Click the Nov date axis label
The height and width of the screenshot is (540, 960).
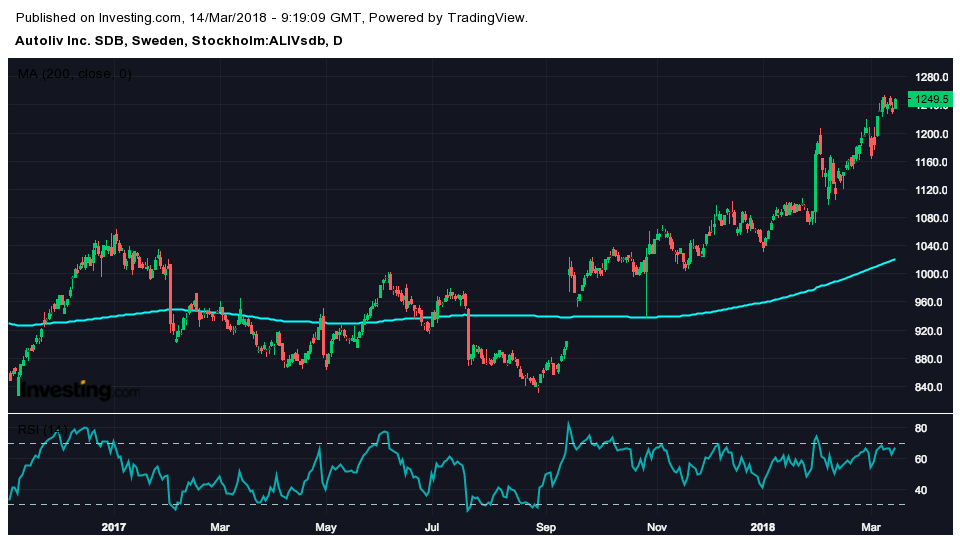tap(656, 527)
